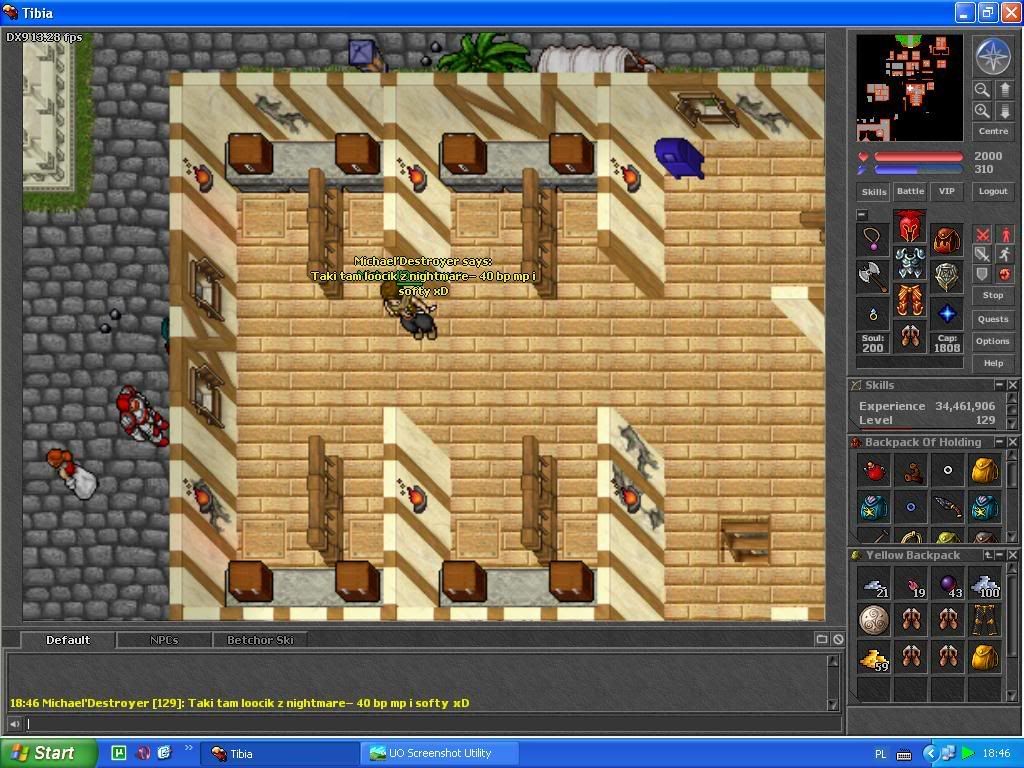Open the Betchor Ski chat tab
Screen dimensions: 1024x768
point(260,640)
